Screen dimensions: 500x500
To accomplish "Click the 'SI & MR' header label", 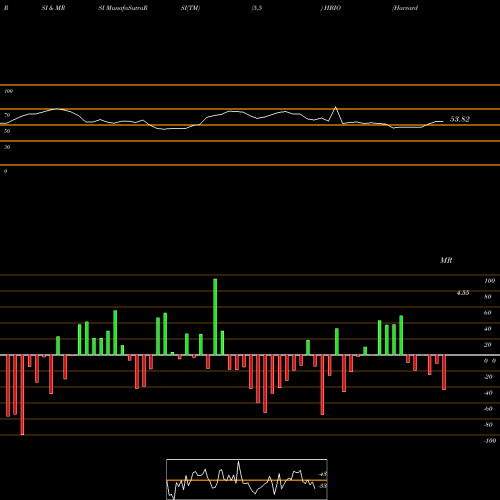I will (53, 8).
